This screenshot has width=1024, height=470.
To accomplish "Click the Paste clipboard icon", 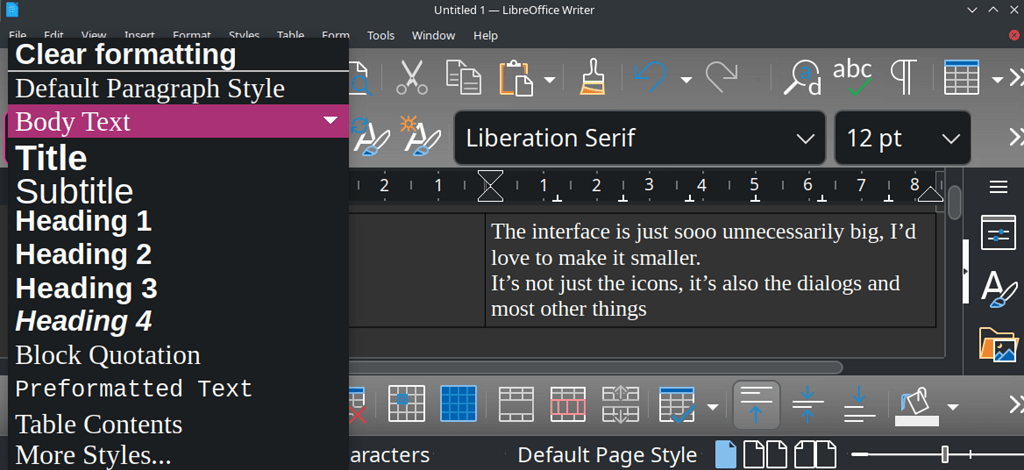I will (x=517, y=78).
